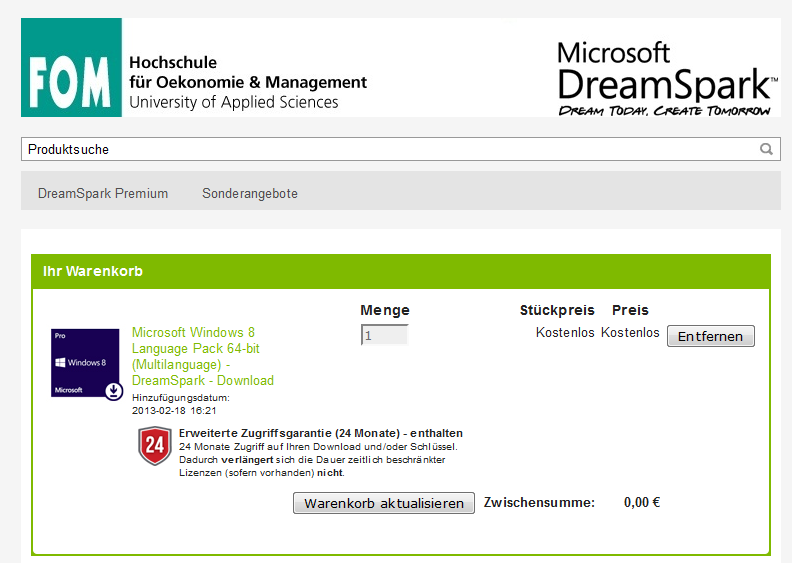
Task: Click the 'Ihr Warenkorb' heading
Action: 93,271
